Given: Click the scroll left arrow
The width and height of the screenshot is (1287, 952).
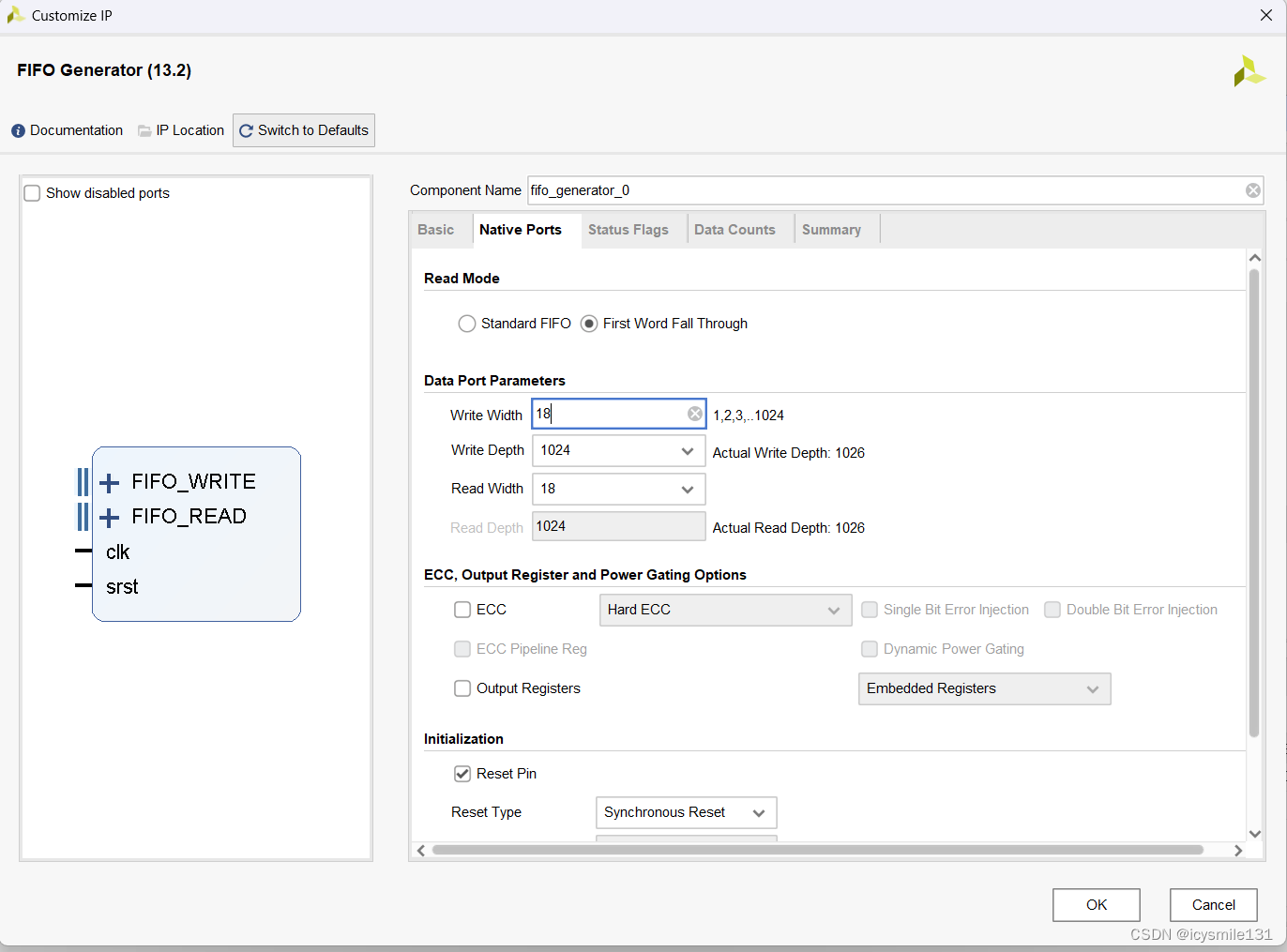Looking at the screenshot, I should click(x=421, y=851).
